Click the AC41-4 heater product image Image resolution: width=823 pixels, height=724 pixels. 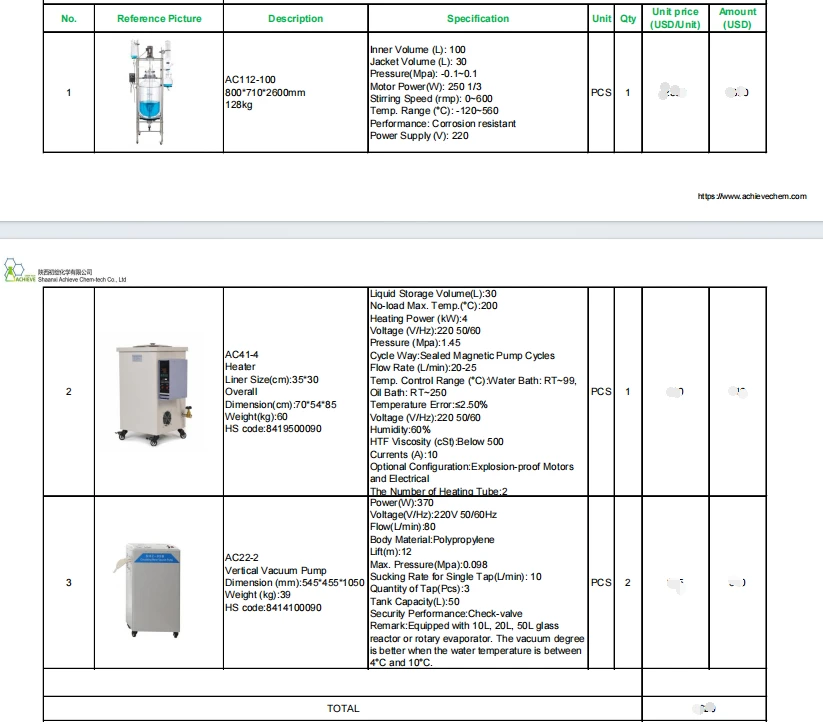click(x=154, y=394)
